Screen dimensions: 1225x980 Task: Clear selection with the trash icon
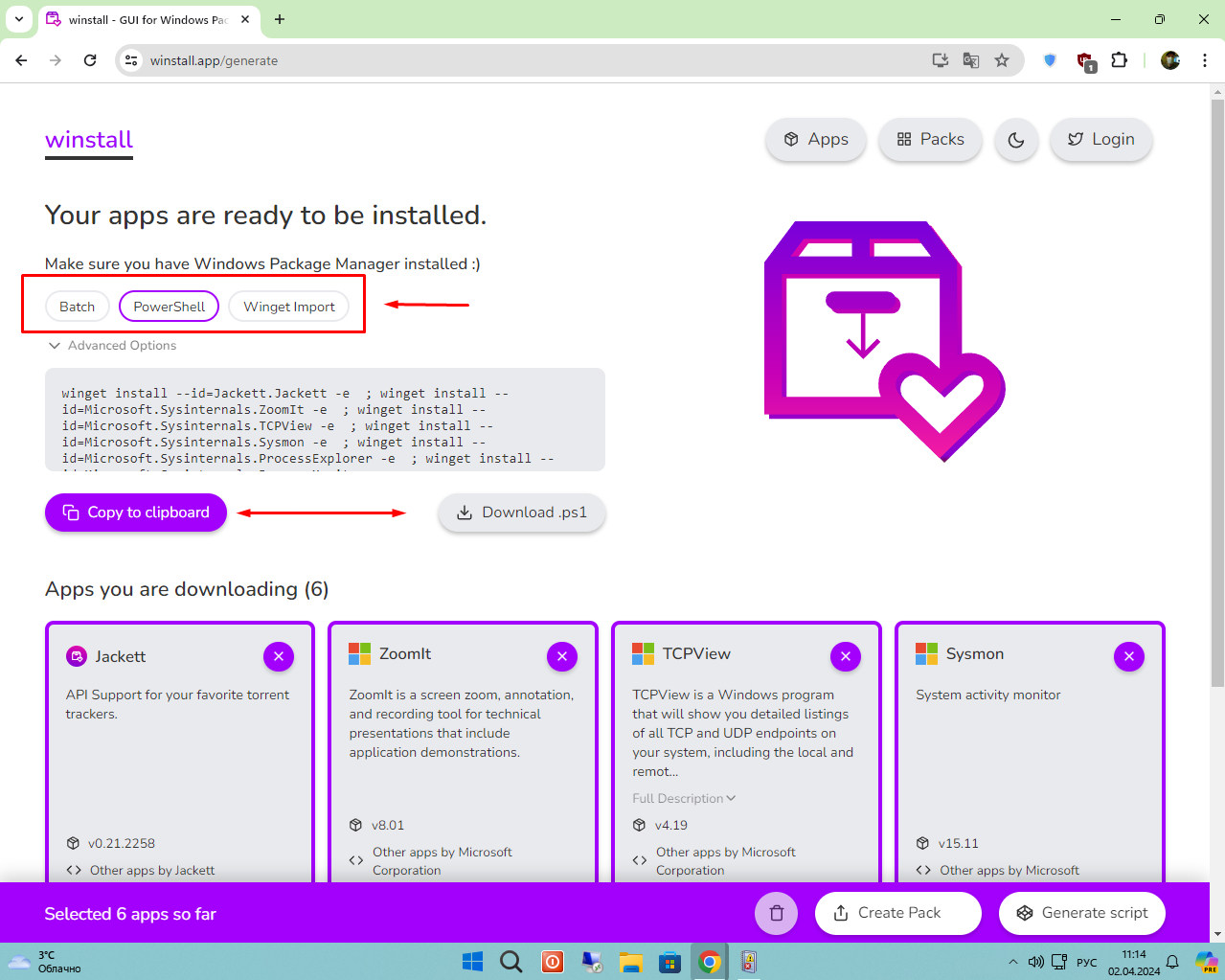click(x=777, y=913)
